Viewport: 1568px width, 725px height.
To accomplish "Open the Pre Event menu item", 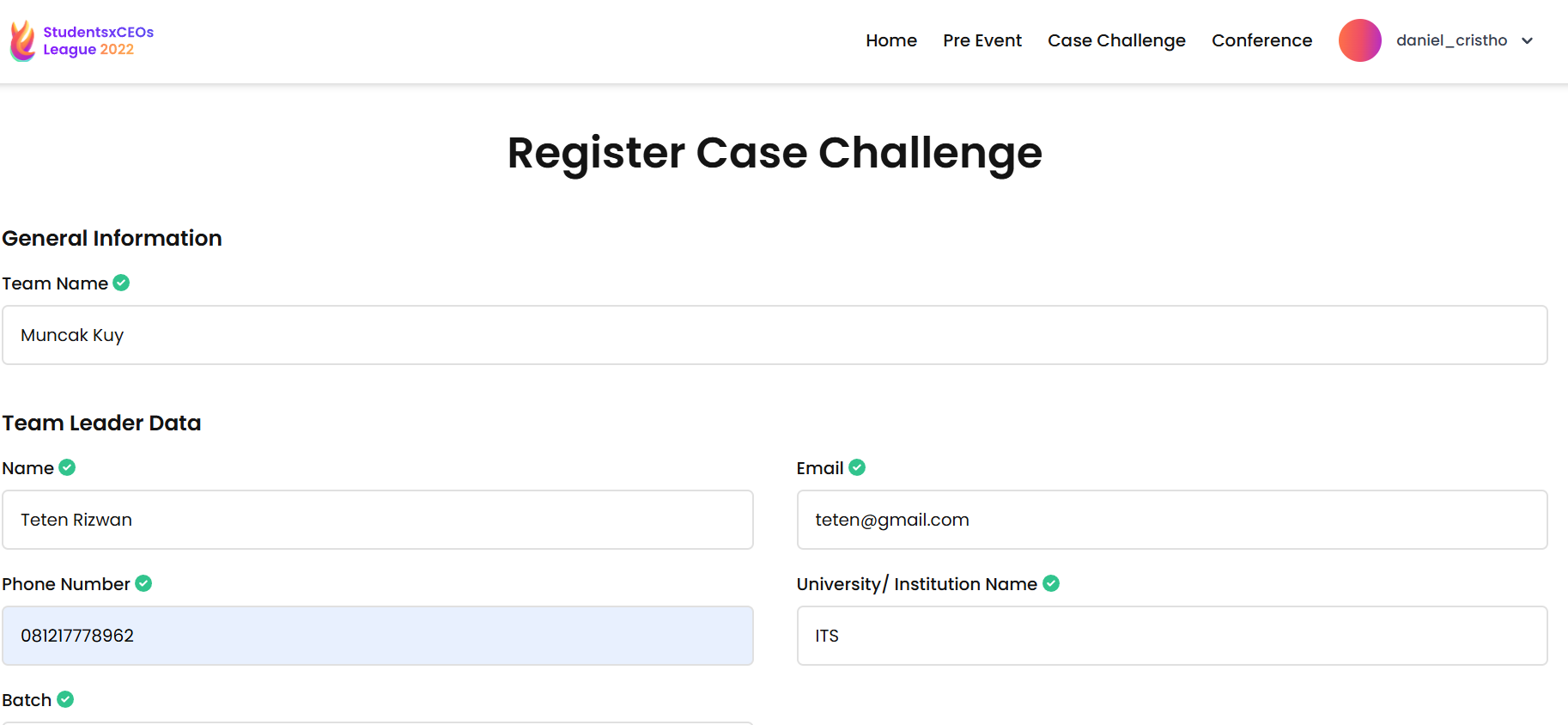I will [982, 40].
